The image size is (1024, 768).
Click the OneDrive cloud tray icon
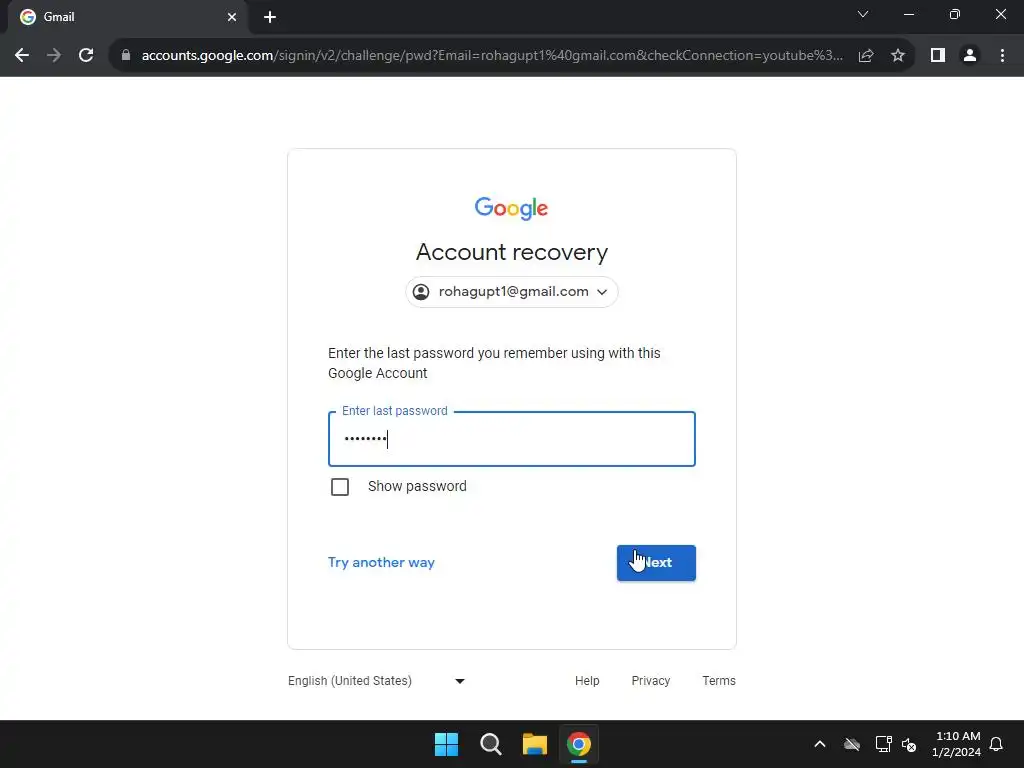tap(852, 744)
